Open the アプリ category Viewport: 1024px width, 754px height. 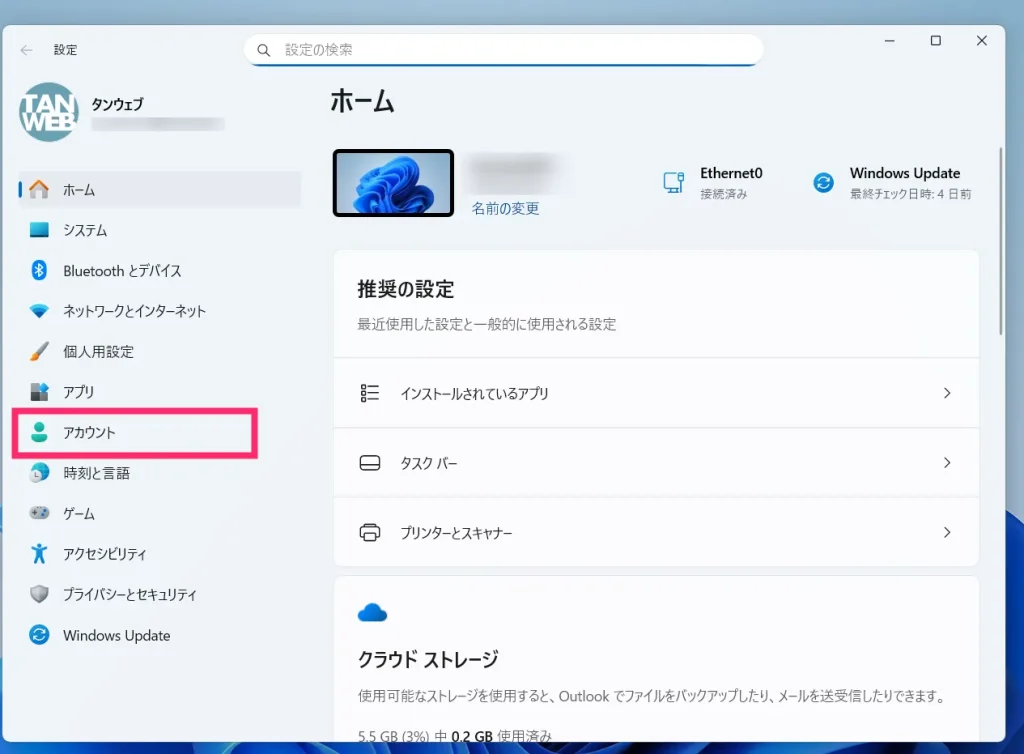(160, 392)
